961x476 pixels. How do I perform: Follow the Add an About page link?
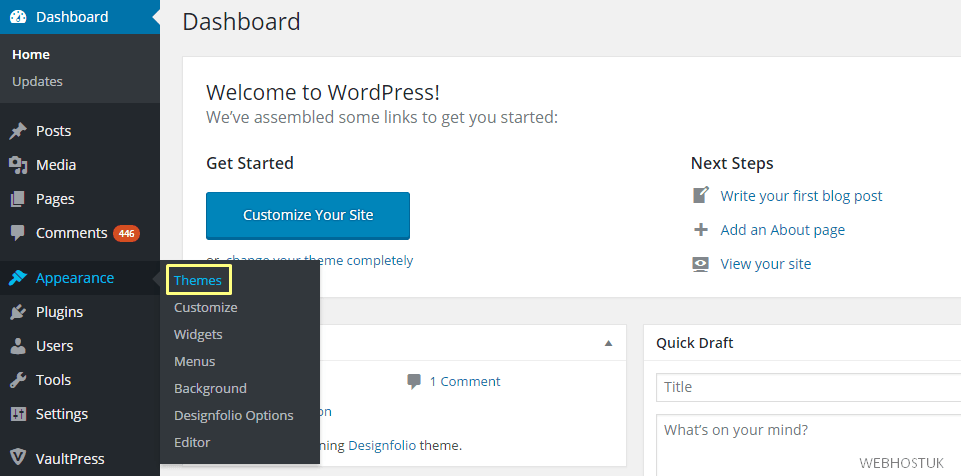[x=783, y=230]
